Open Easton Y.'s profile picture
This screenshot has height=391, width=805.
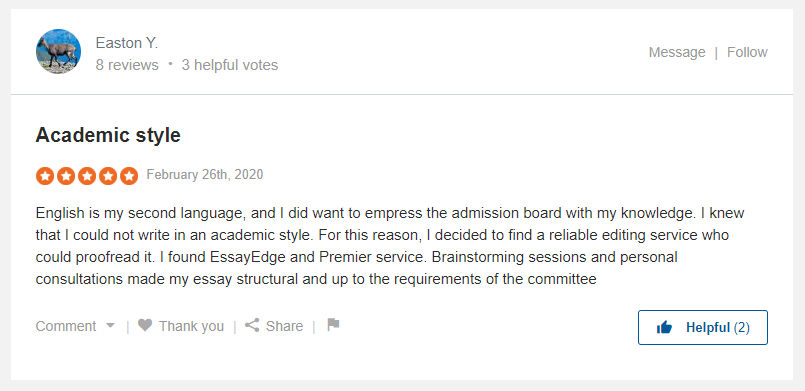click(58, 51)
